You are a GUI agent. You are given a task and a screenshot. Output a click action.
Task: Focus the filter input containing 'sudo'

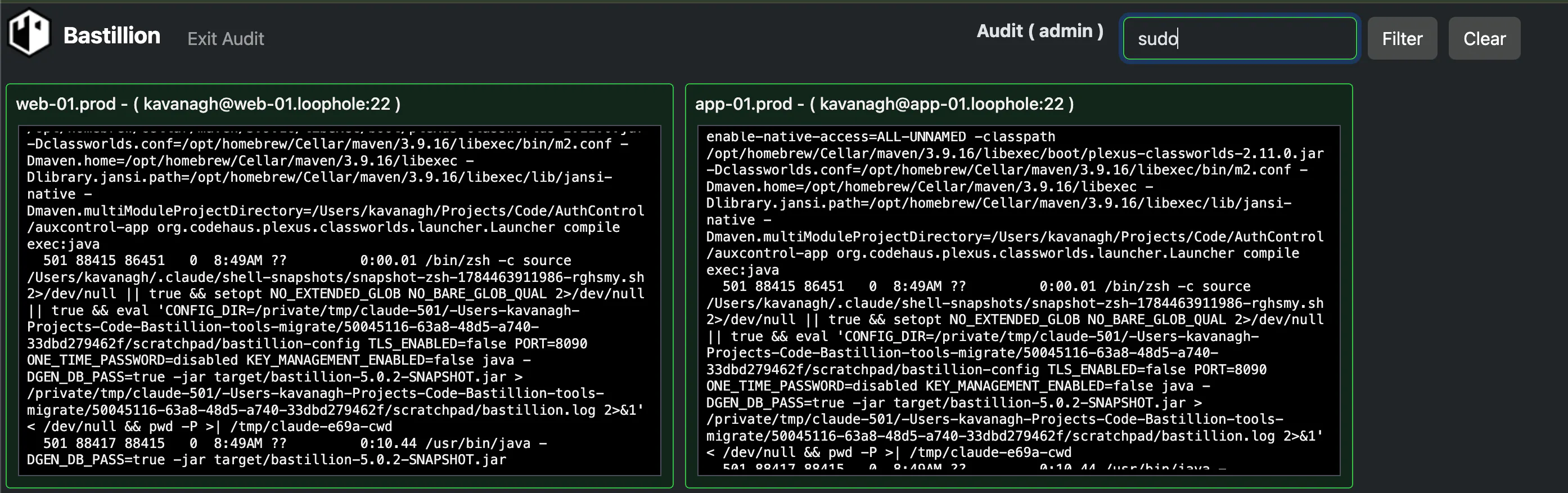click(1240, 38)
